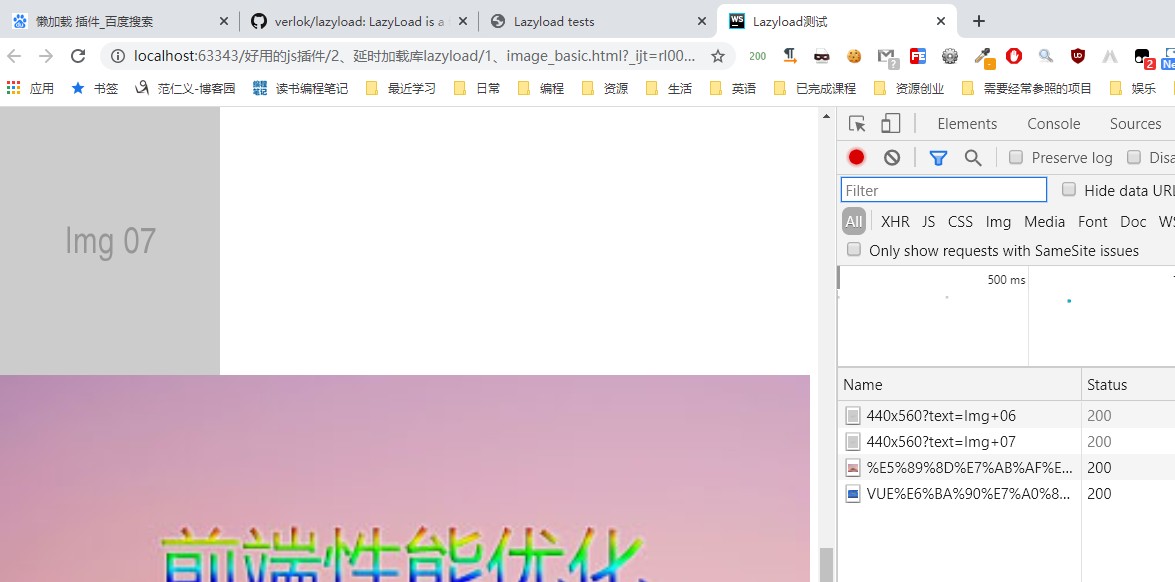Open the network search magnifier

[973, 157]
